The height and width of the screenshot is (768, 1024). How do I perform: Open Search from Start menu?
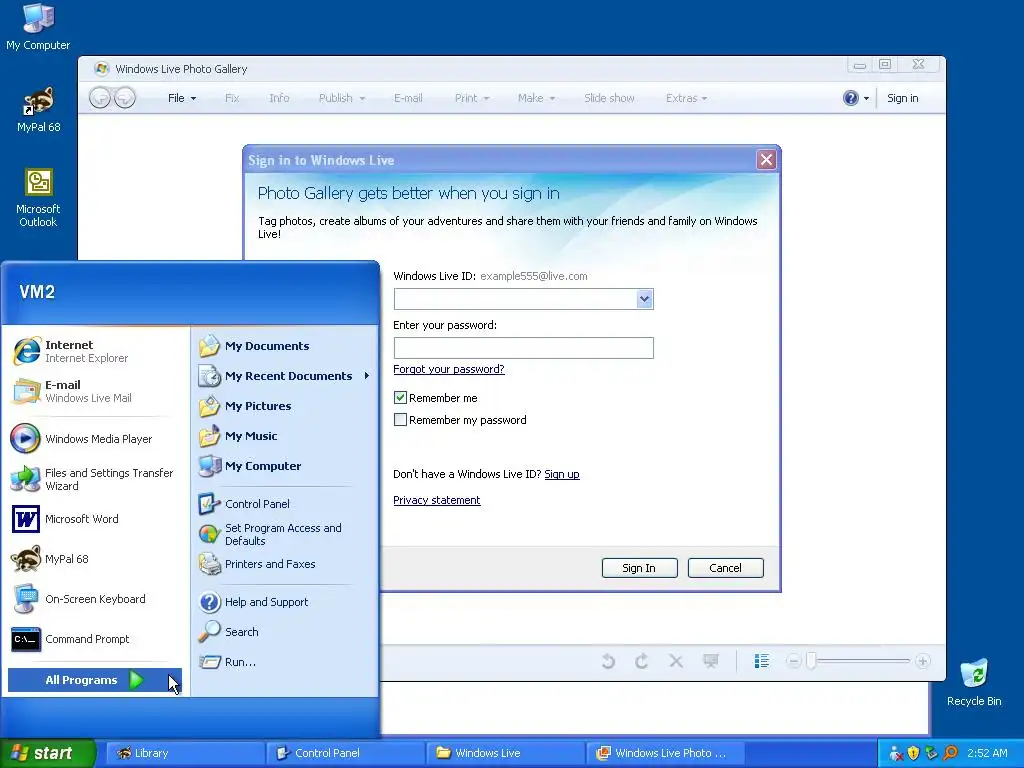pyautogui.click(x=229, y=632)
